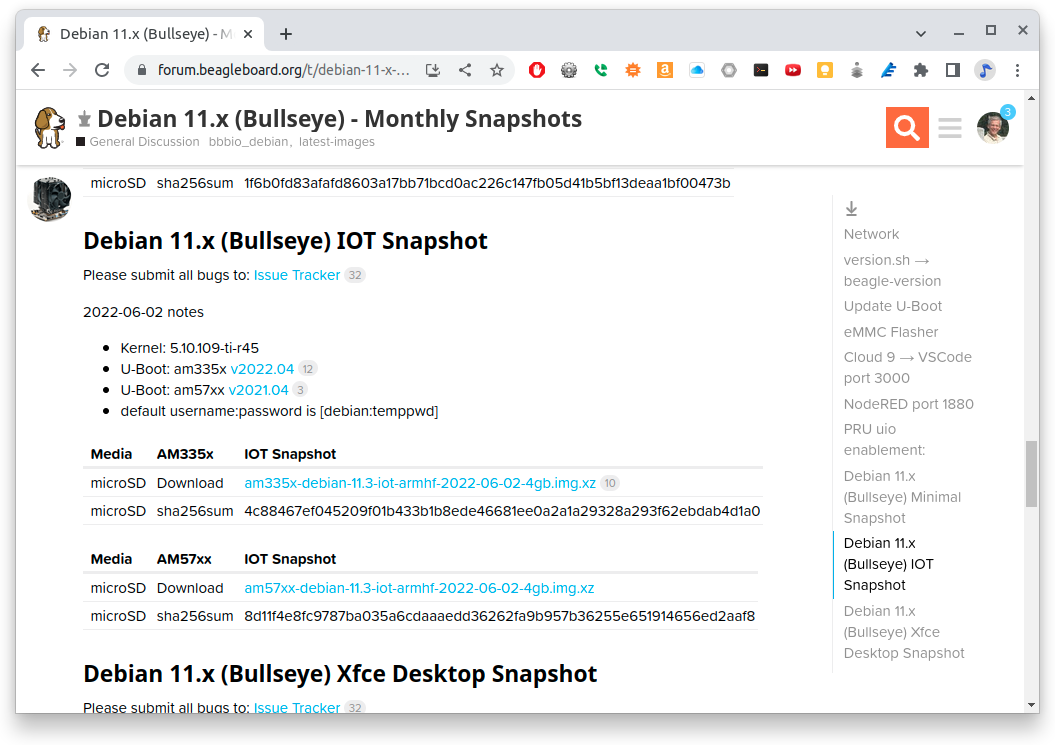Open the AdBlock extension
The image size is (1055, 745).
click(536, 70)
